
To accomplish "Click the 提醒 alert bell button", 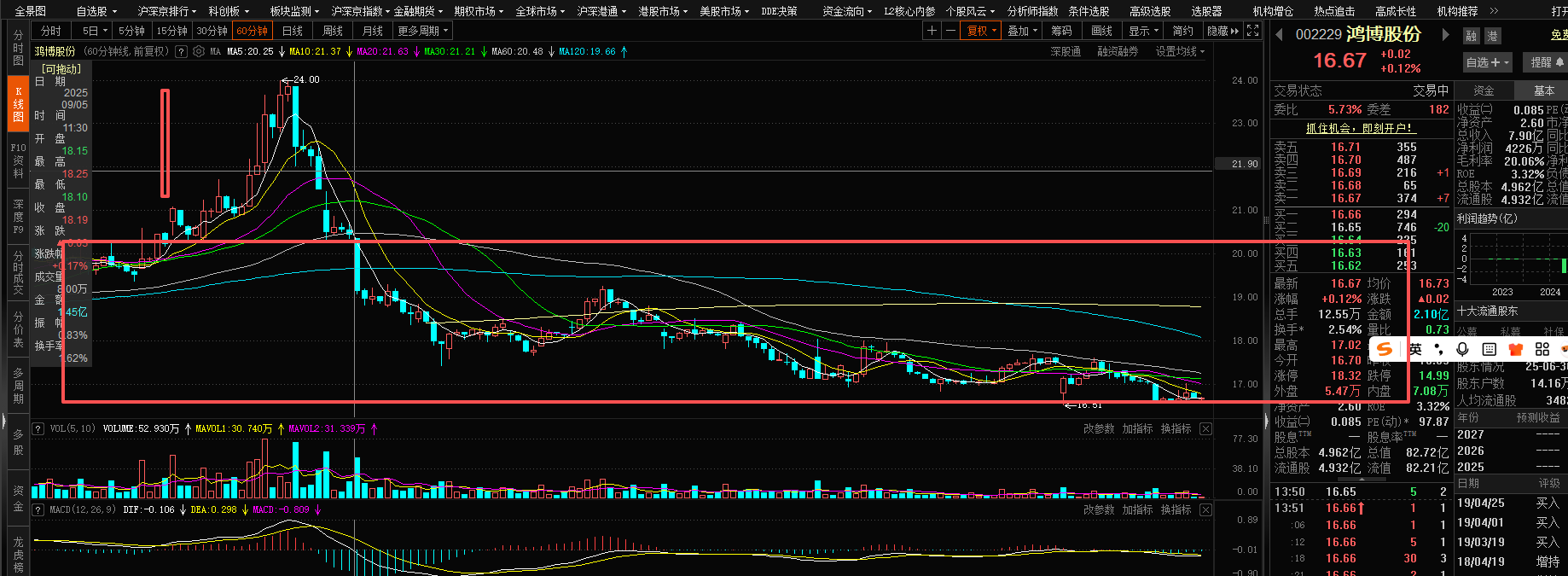I will pos(1547,62).
